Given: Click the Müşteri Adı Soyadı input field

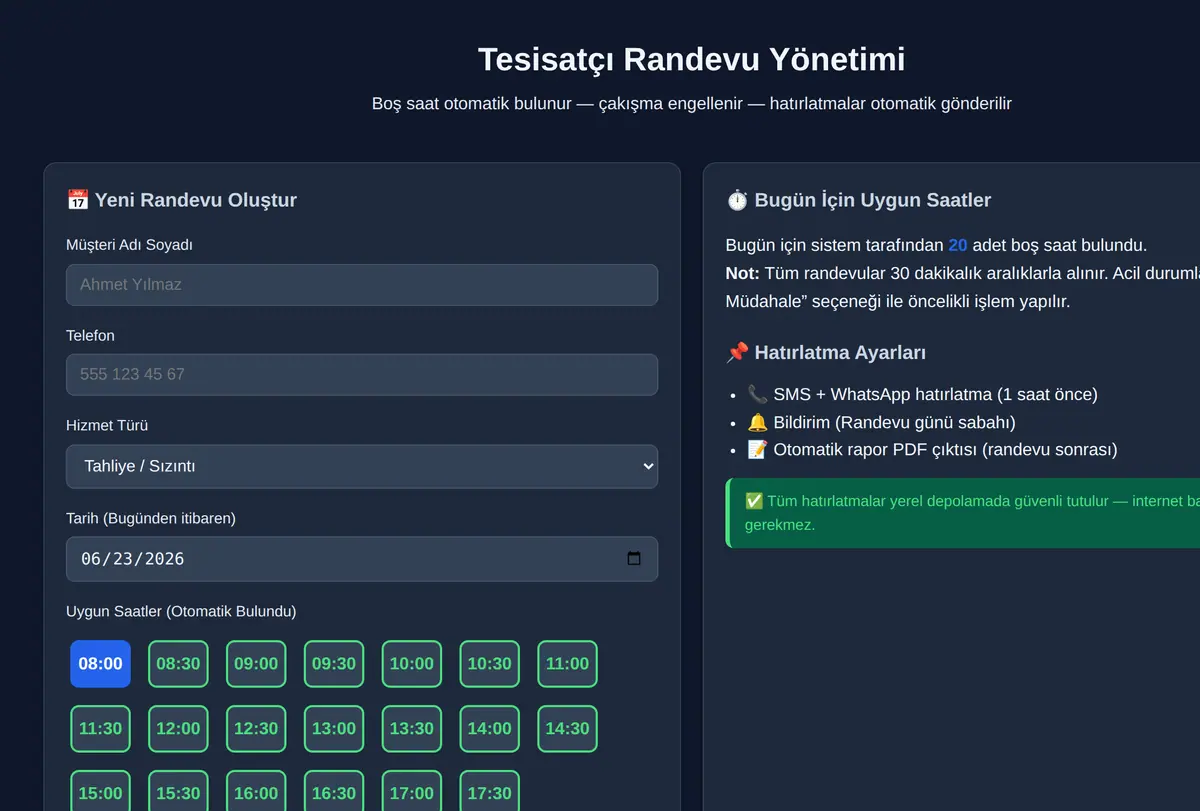Looking at the screenshot, I should 362,285.
